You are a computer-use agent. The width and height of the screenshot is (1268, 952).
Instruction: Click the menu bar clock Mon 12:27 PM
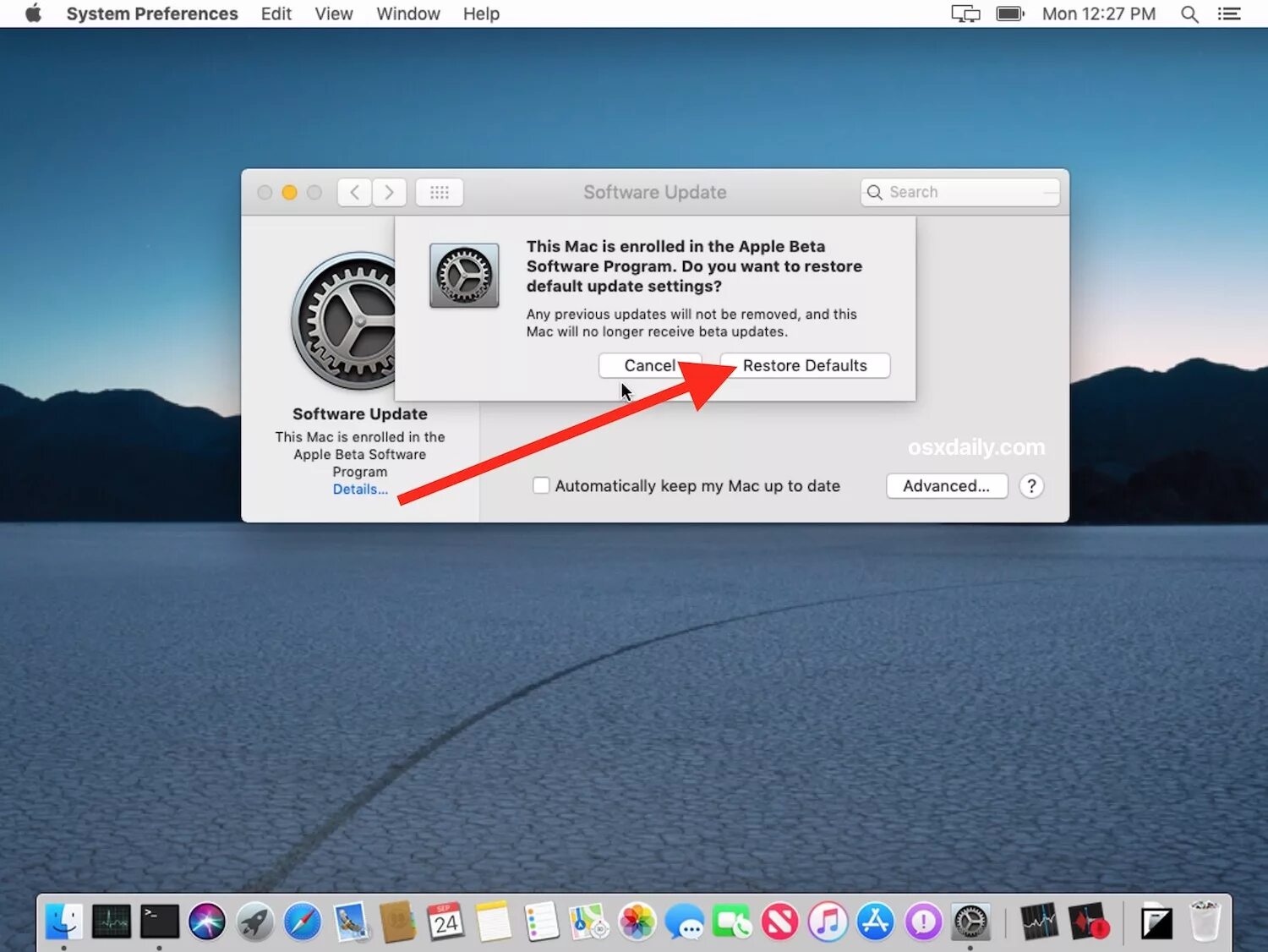1099,14
